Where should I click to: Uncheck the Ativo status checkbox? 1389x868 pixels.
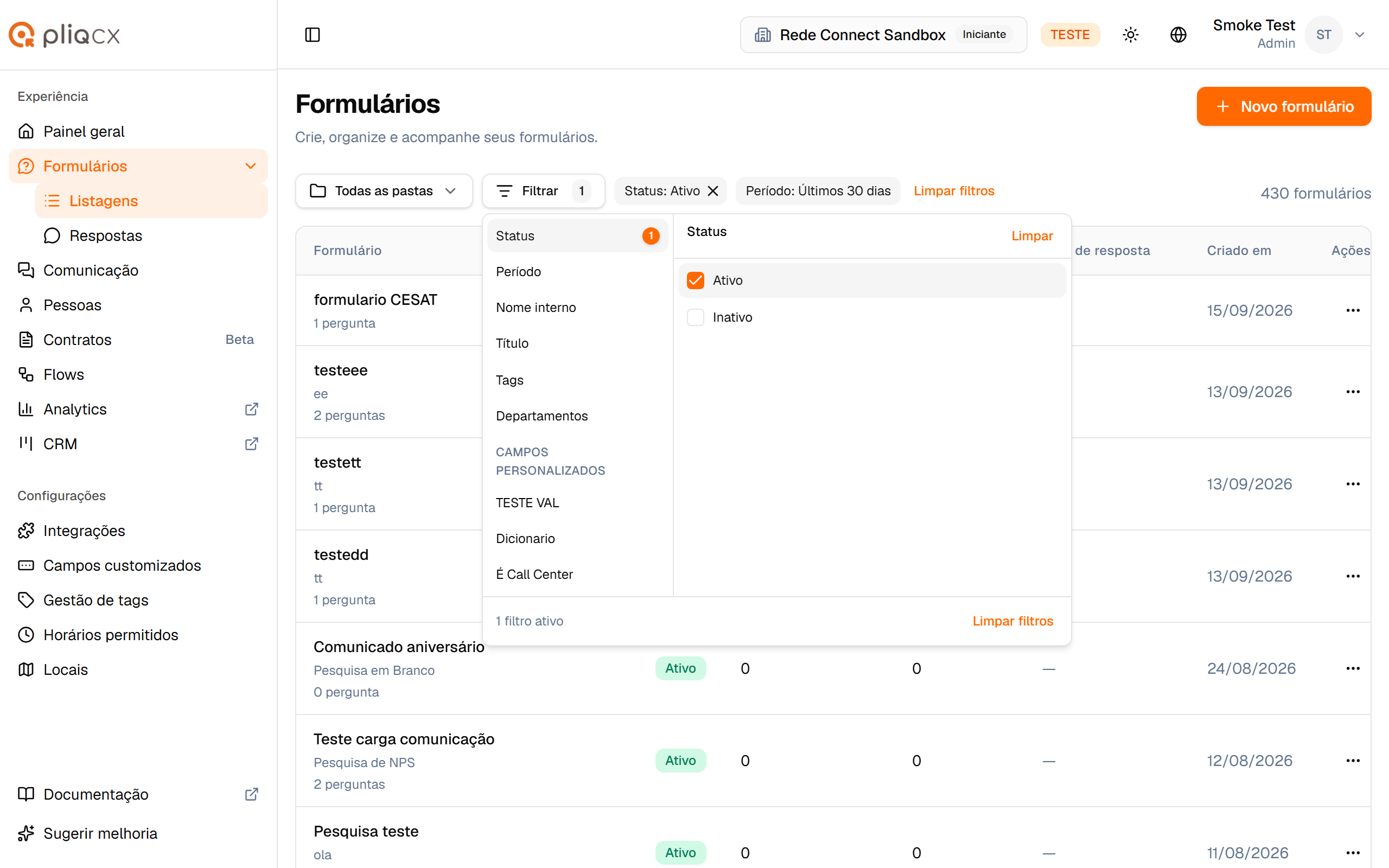tap(695, 280)
